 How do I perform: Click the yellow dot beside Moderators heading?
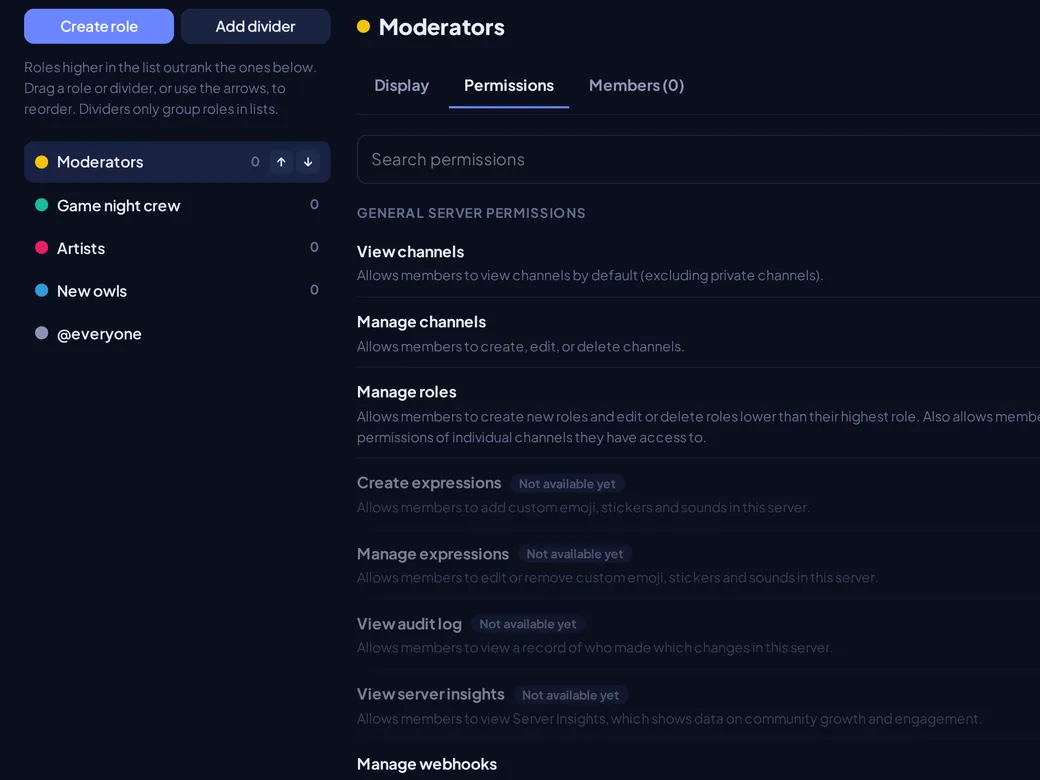click(363, 27)
